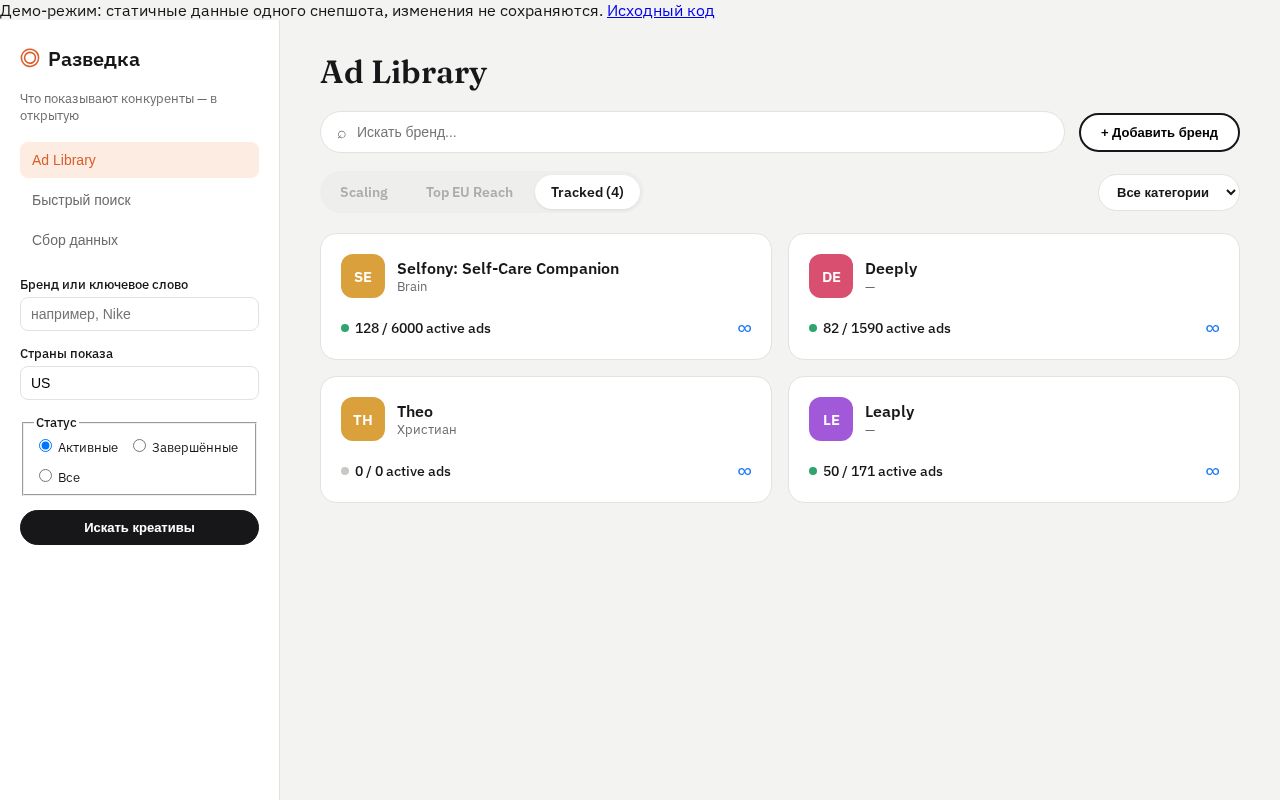The image size is (1280, 800).
Task: Click the Разведка logo icon
Action: pyautogui.click(x=30, y=58)
